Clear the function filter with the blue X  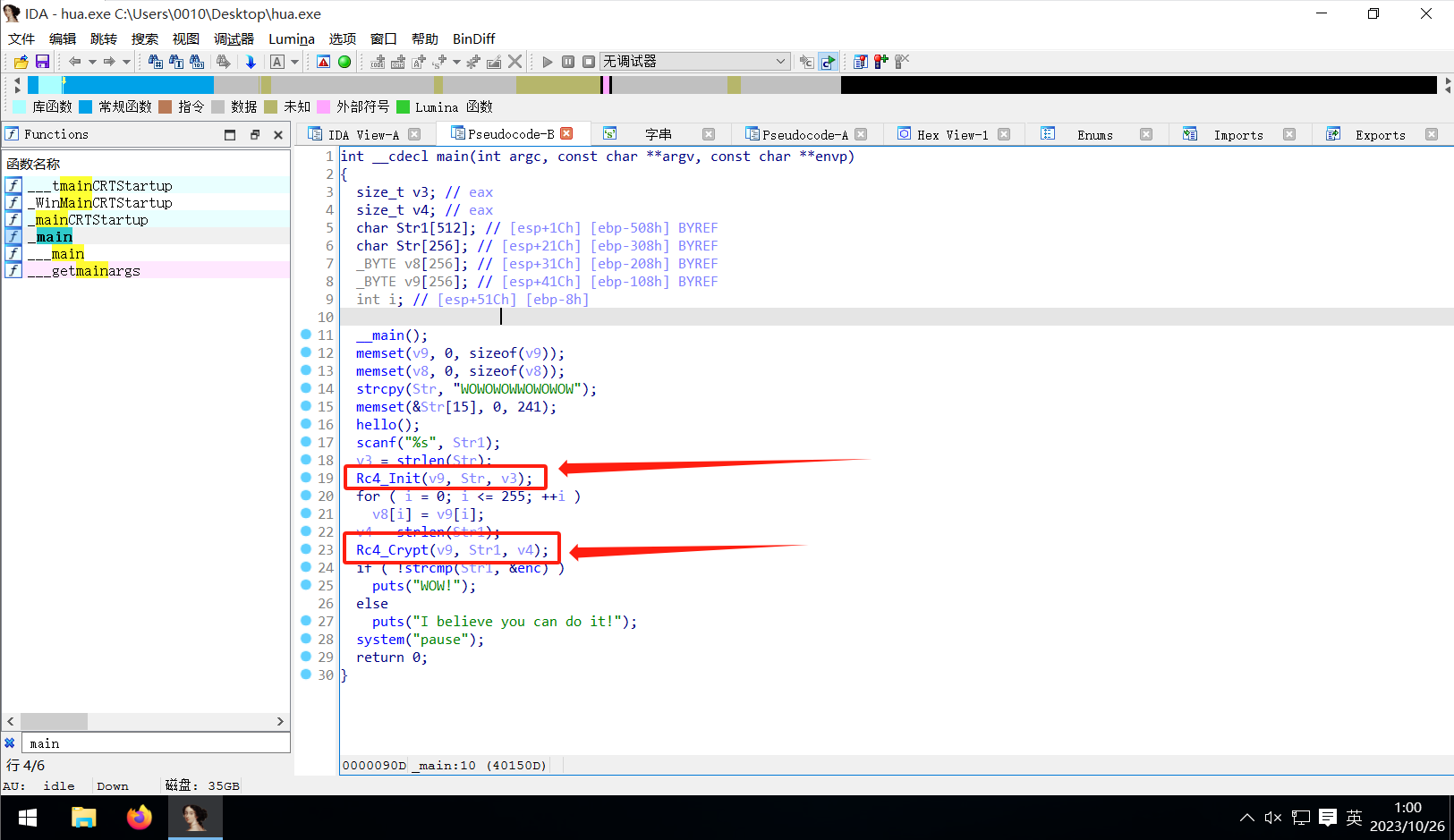10,743
